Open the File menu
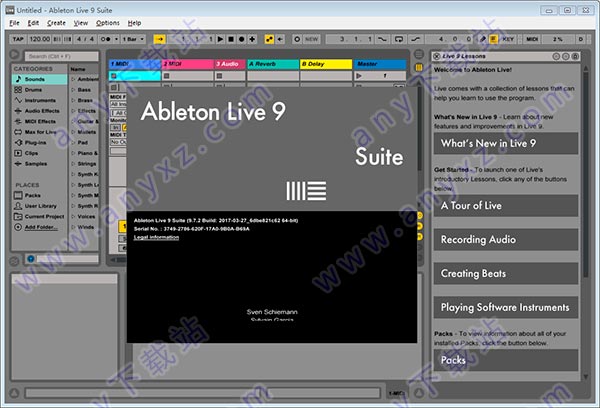600x408 pixels. tap(14, 23)
